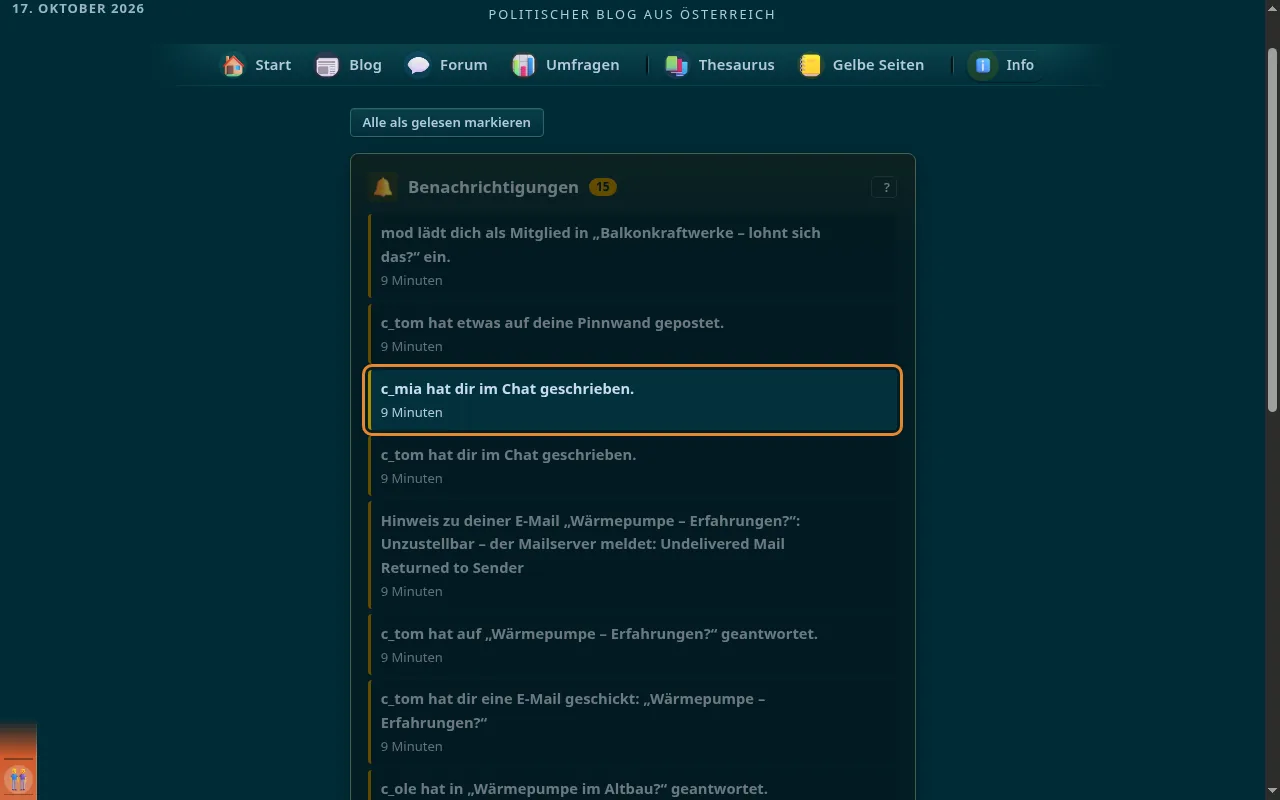Click the 'Benachrichtigungen' panel heading
The image size is (1280, 800).
[493, 187]
